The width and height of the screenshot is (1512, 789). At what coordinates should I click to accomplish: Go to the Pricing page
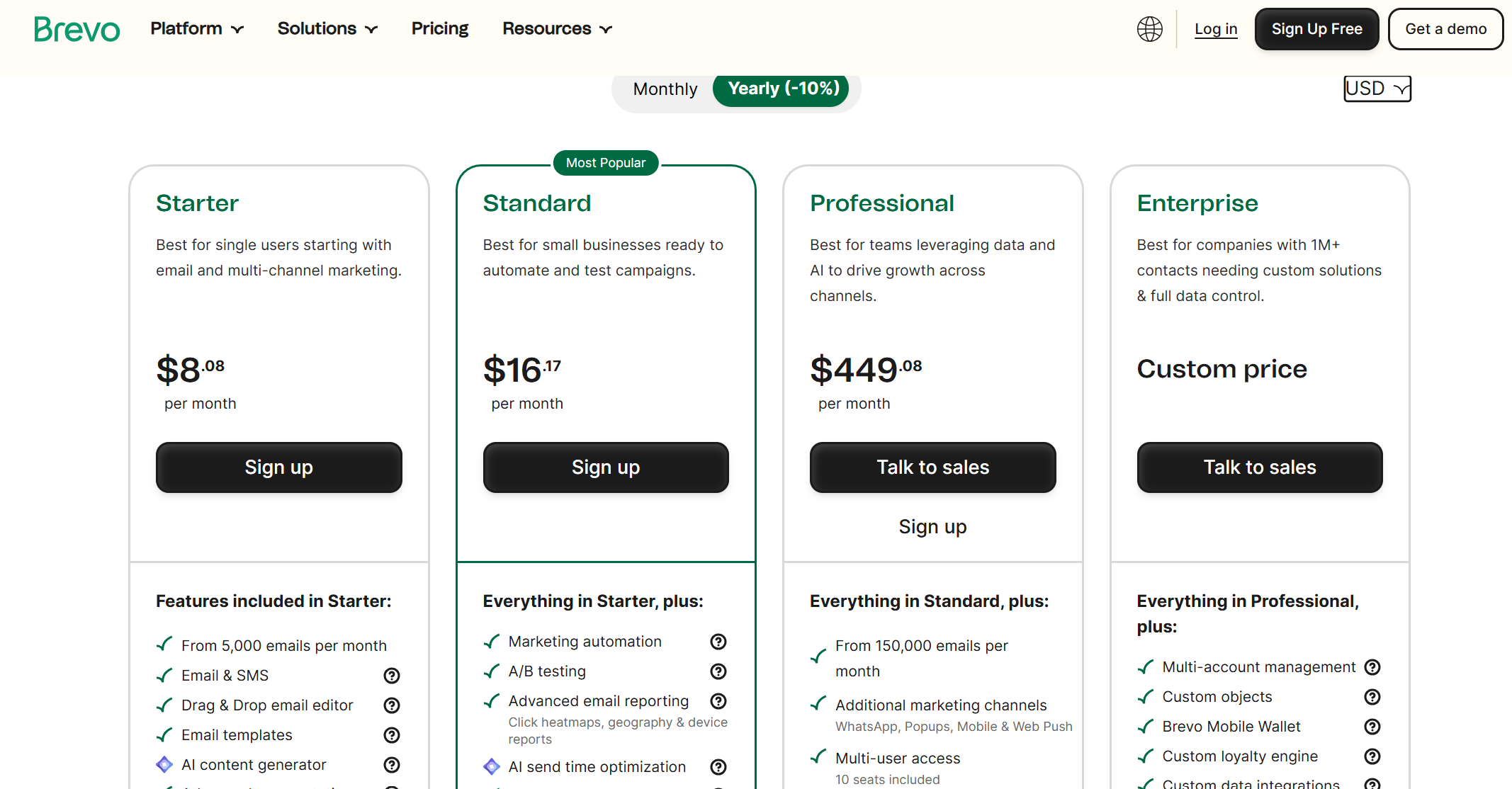click(439, 28)
